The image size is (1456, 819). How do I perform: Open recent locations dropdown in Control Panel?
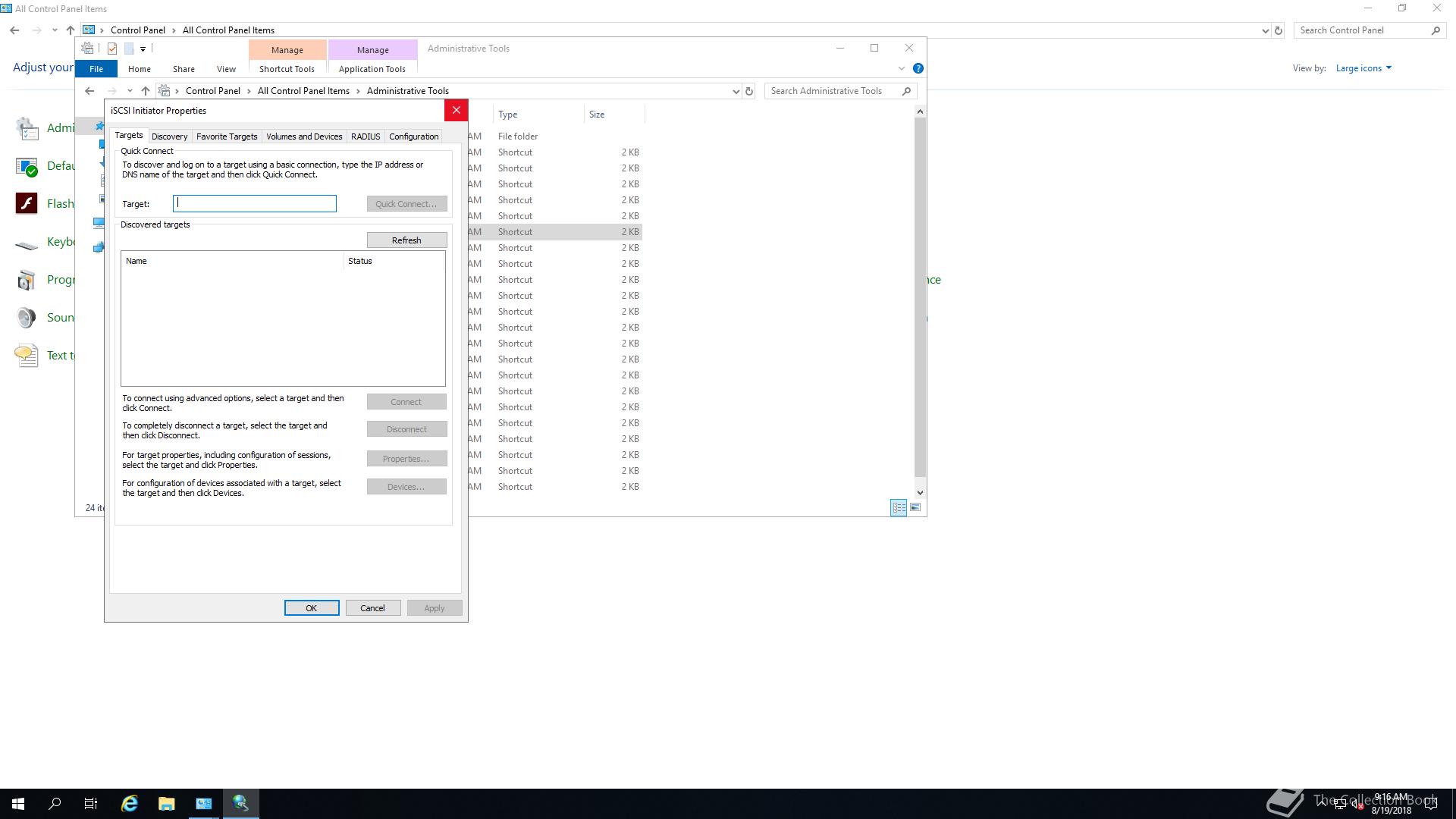(x=55, y=30)
